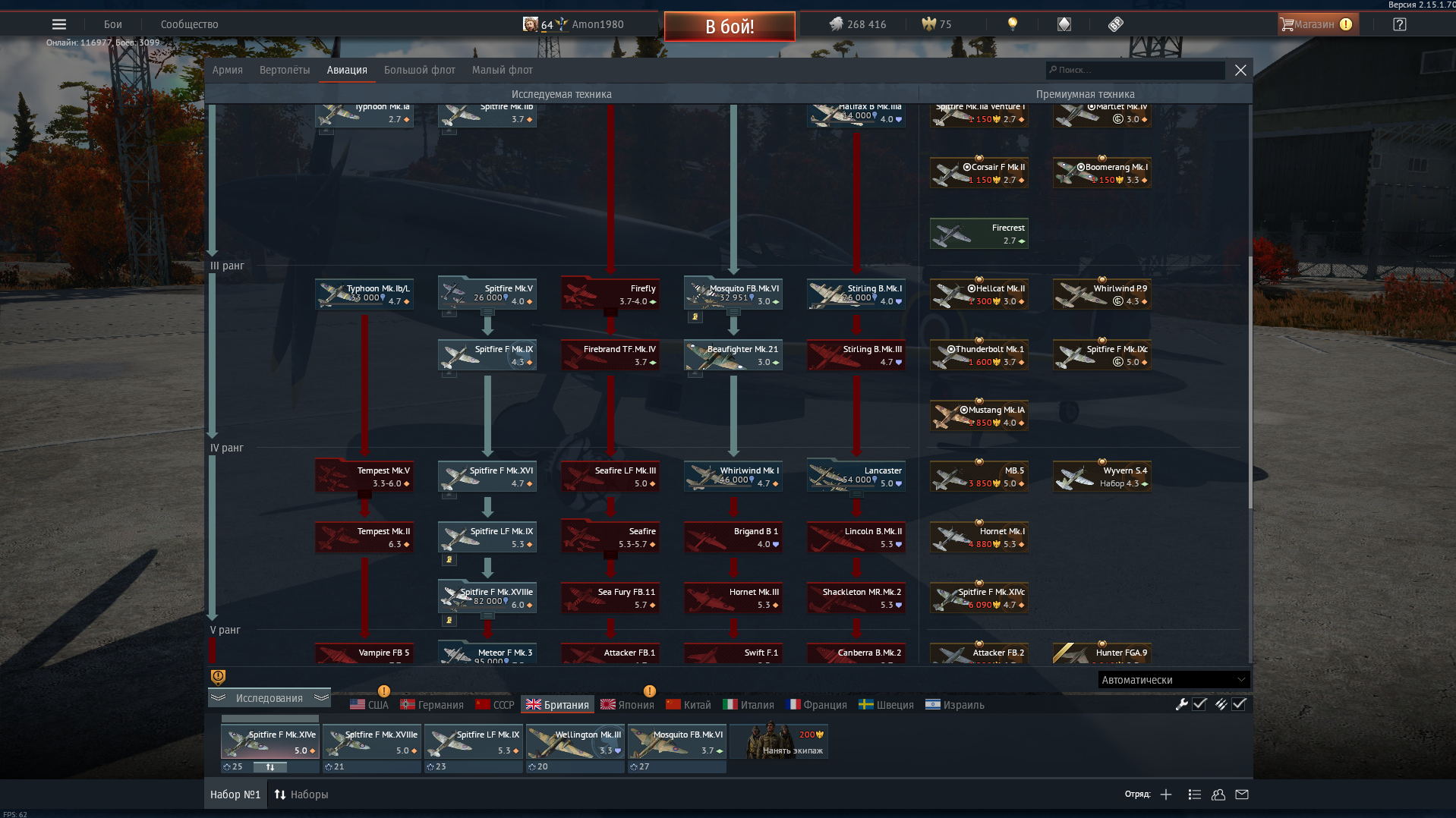This screenshot has height=818, width=1456.
Task: Open the mail envelope icon
Action: click(x=1242, y=794)
